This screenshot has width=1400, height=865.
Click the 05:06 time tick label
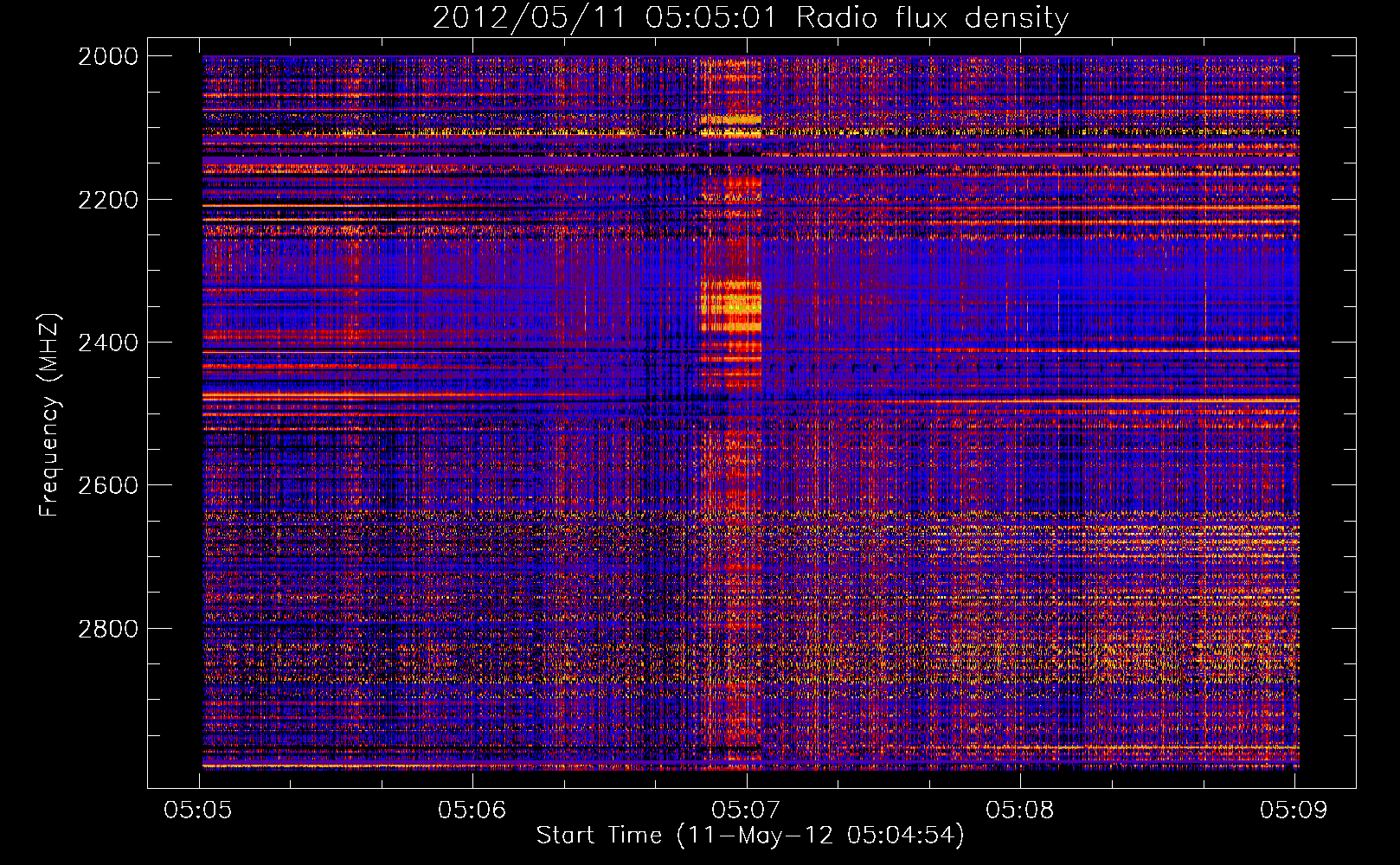click(x=472, y=810)
